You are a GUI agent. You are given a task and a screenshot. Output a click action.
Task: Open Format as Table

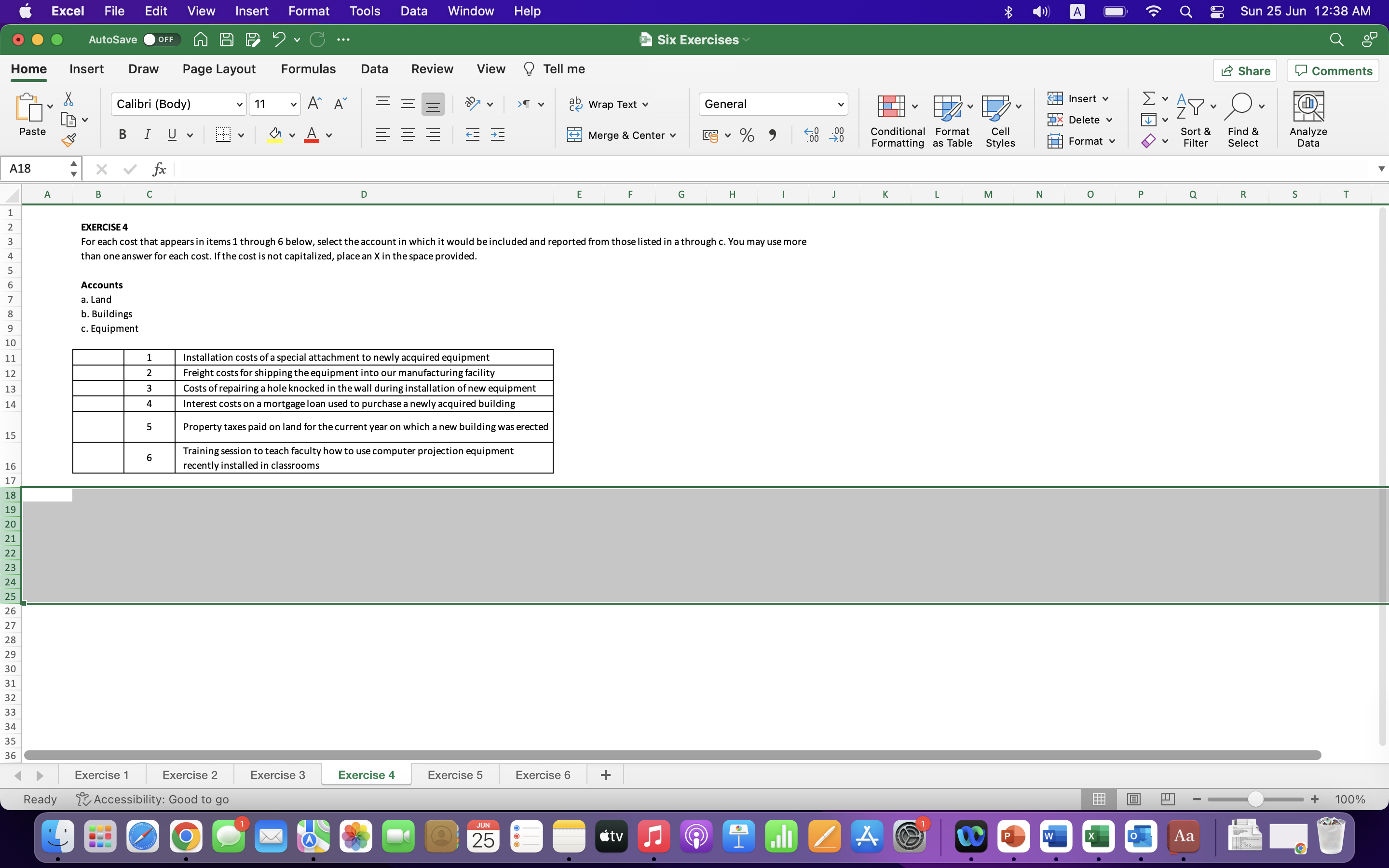951,119
